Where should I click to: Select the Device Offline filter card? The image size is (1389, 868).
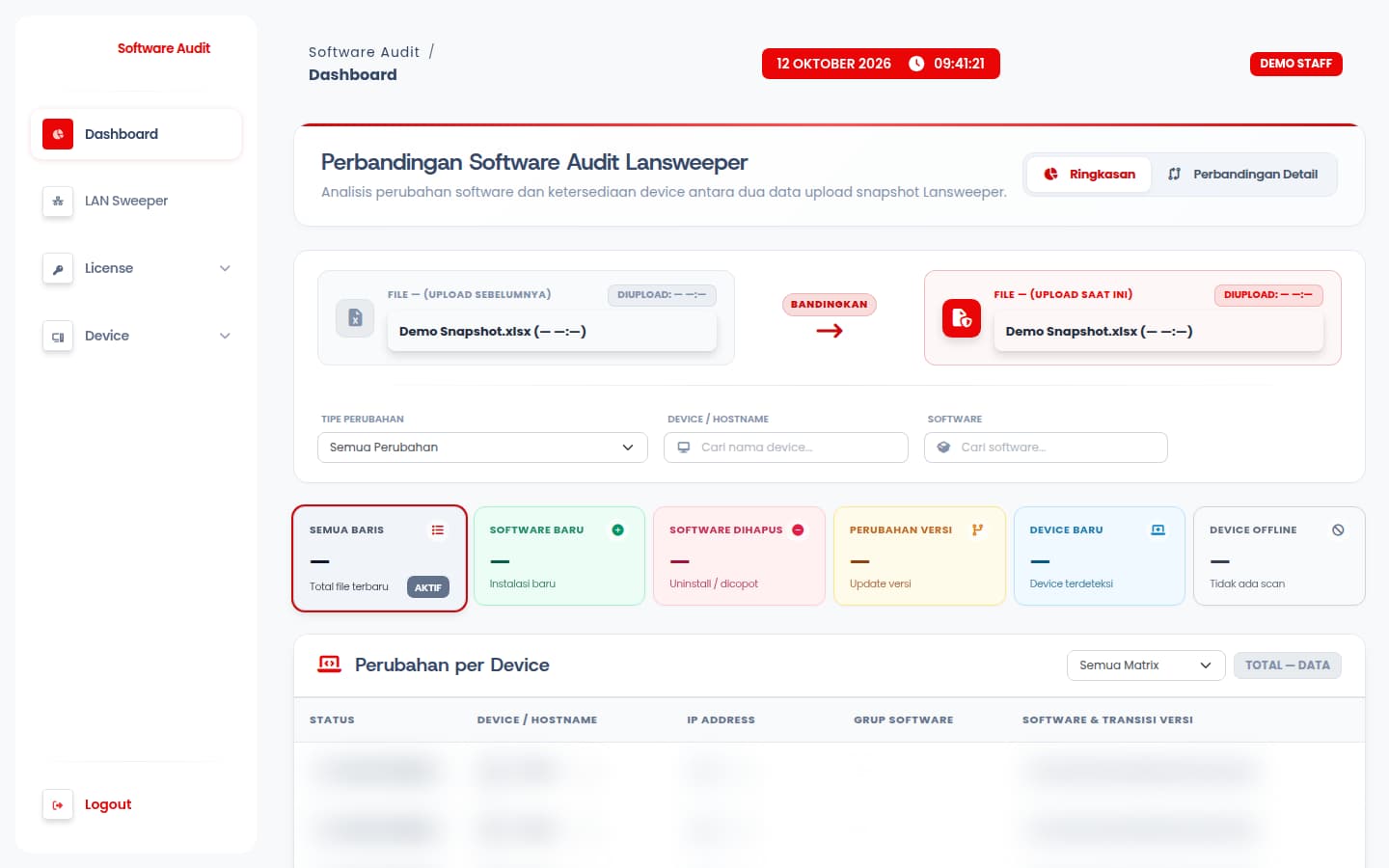1279,556
